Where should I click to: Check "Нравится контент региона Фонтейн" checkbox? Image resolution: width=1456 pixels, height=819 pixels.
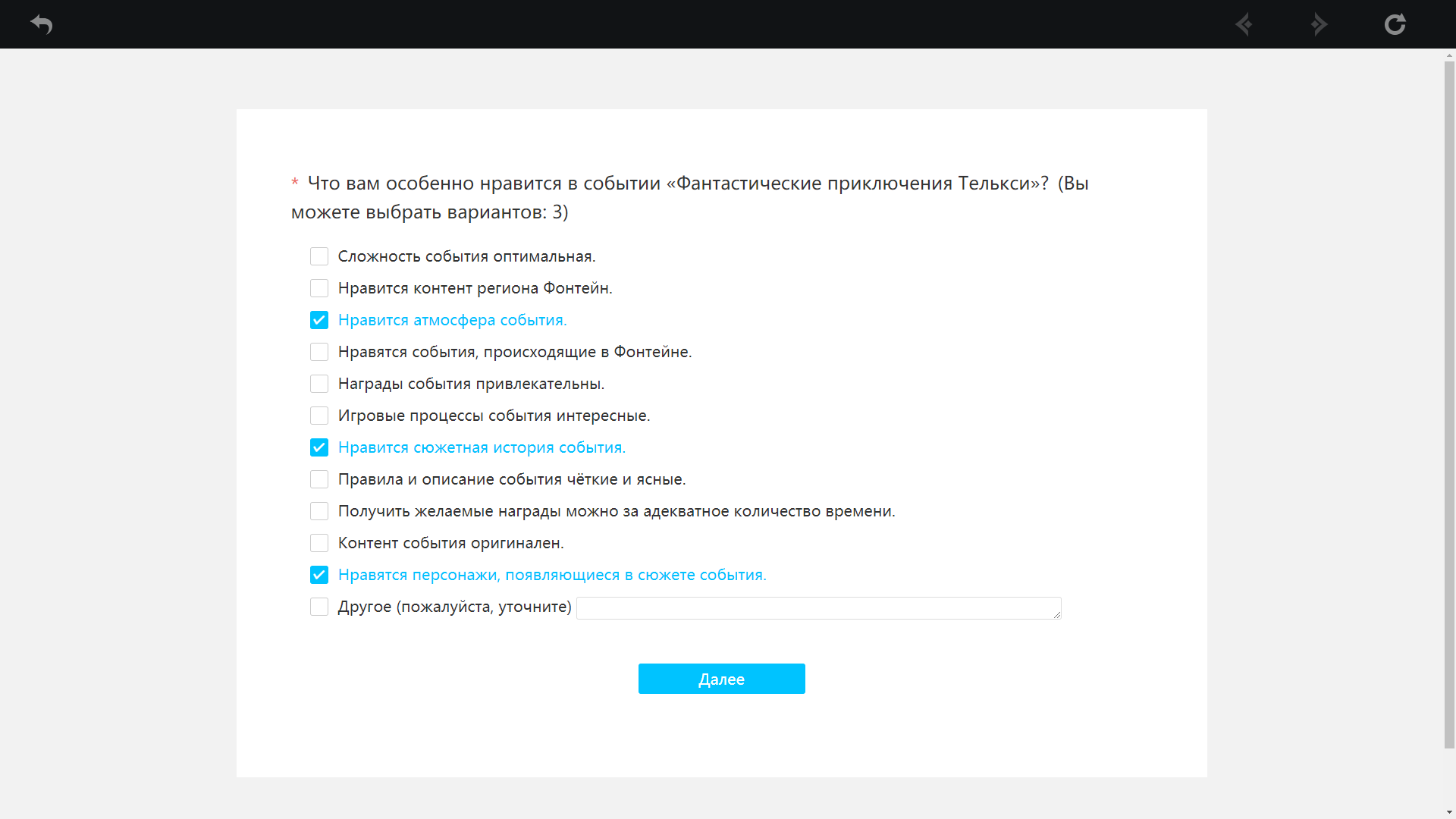pos(319,288)
